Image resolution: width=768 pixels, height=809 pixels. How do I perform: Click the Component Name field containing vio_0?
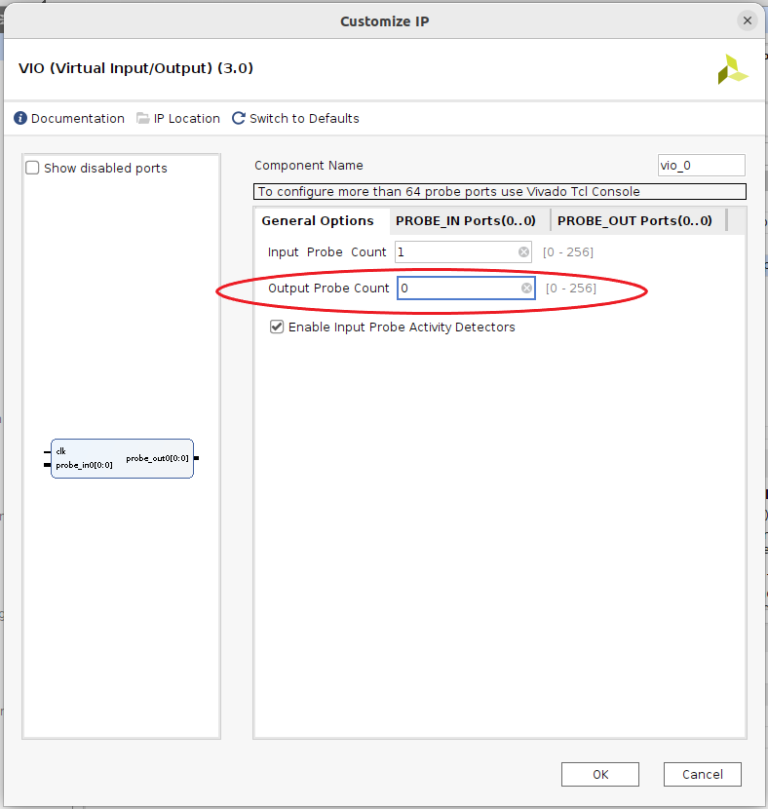coord(700,166)
